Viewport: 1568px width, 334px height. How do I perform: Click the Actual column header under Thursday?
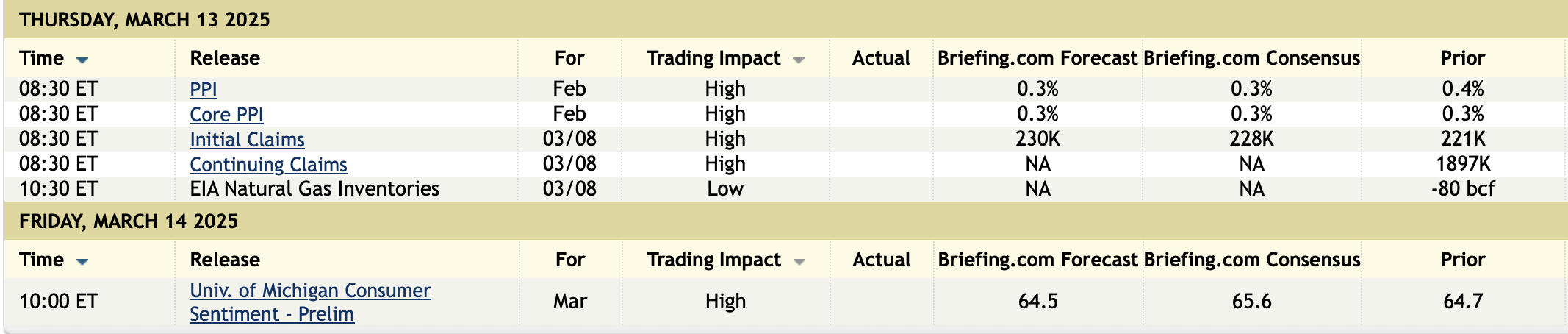[x=881, y=58]
